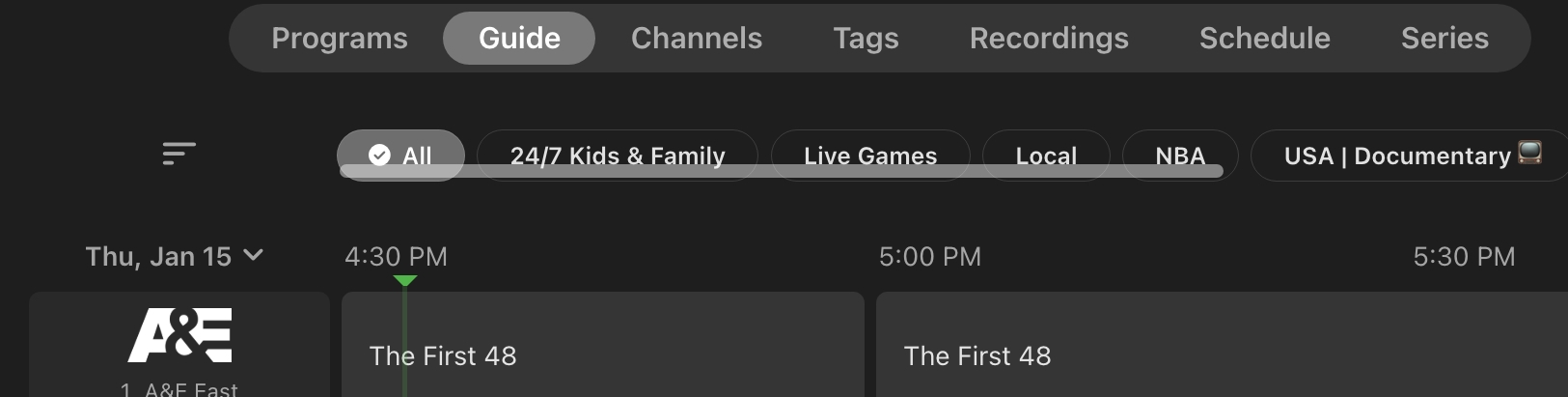
Task: Open the Recordings tab
Action: [x=1049, y=39]
